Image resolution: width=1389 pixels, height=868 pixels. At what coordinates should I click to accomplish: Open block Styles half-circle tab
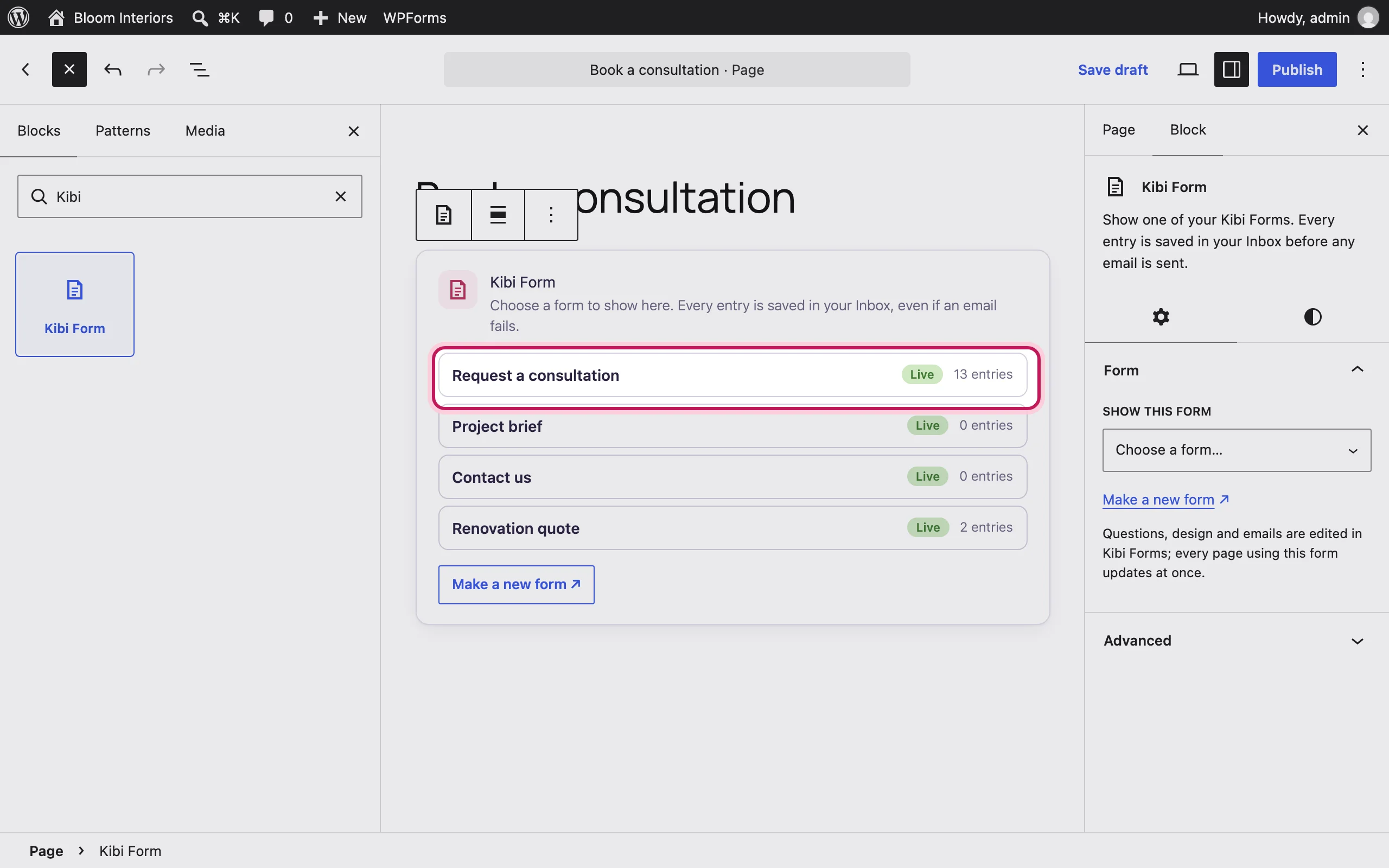(1312, 317)
